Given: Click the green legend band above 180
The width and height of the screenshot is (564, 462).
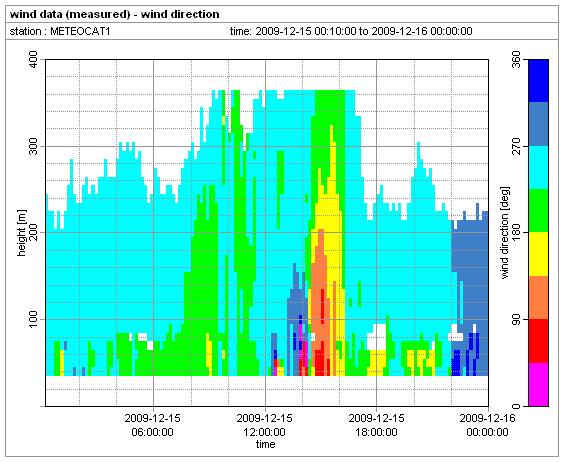Looking at the screenshot, I should pyautogui.click(x=538, y=211).
